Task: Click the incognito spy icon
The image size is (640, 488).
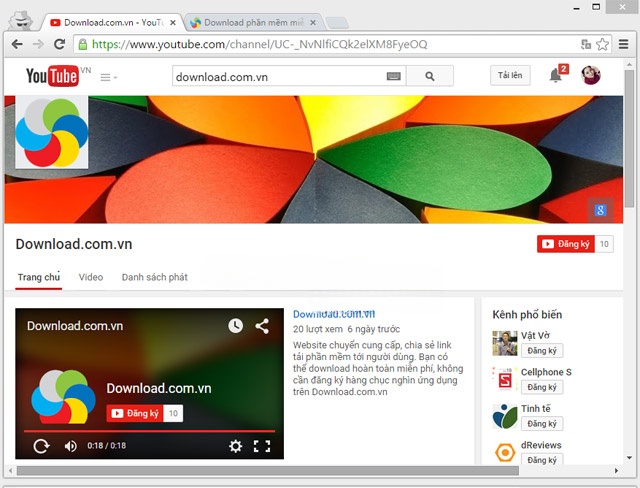Action: (x=21, y=21)
